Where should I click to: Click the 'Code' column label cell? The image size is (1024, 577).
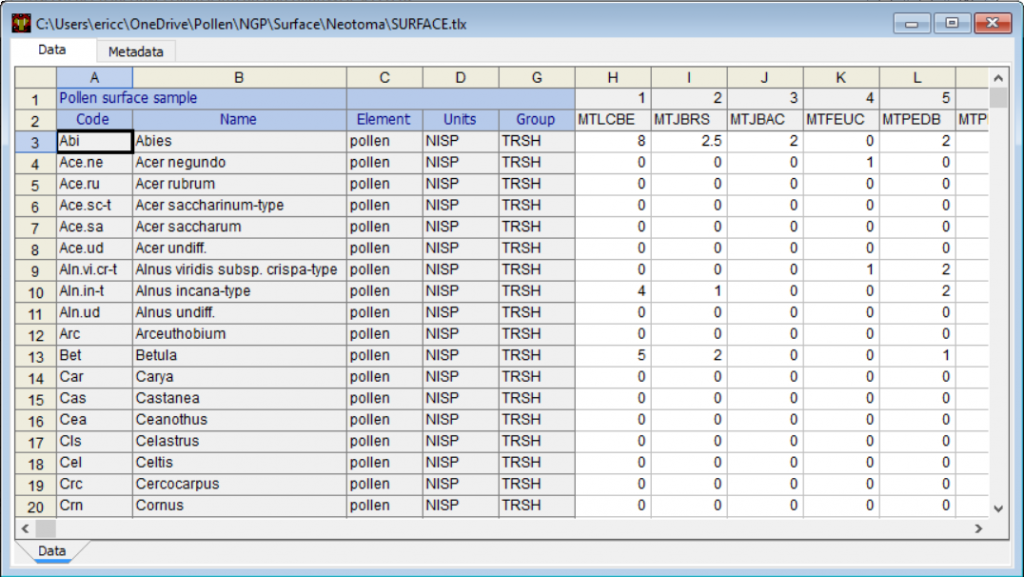(95, 120)
